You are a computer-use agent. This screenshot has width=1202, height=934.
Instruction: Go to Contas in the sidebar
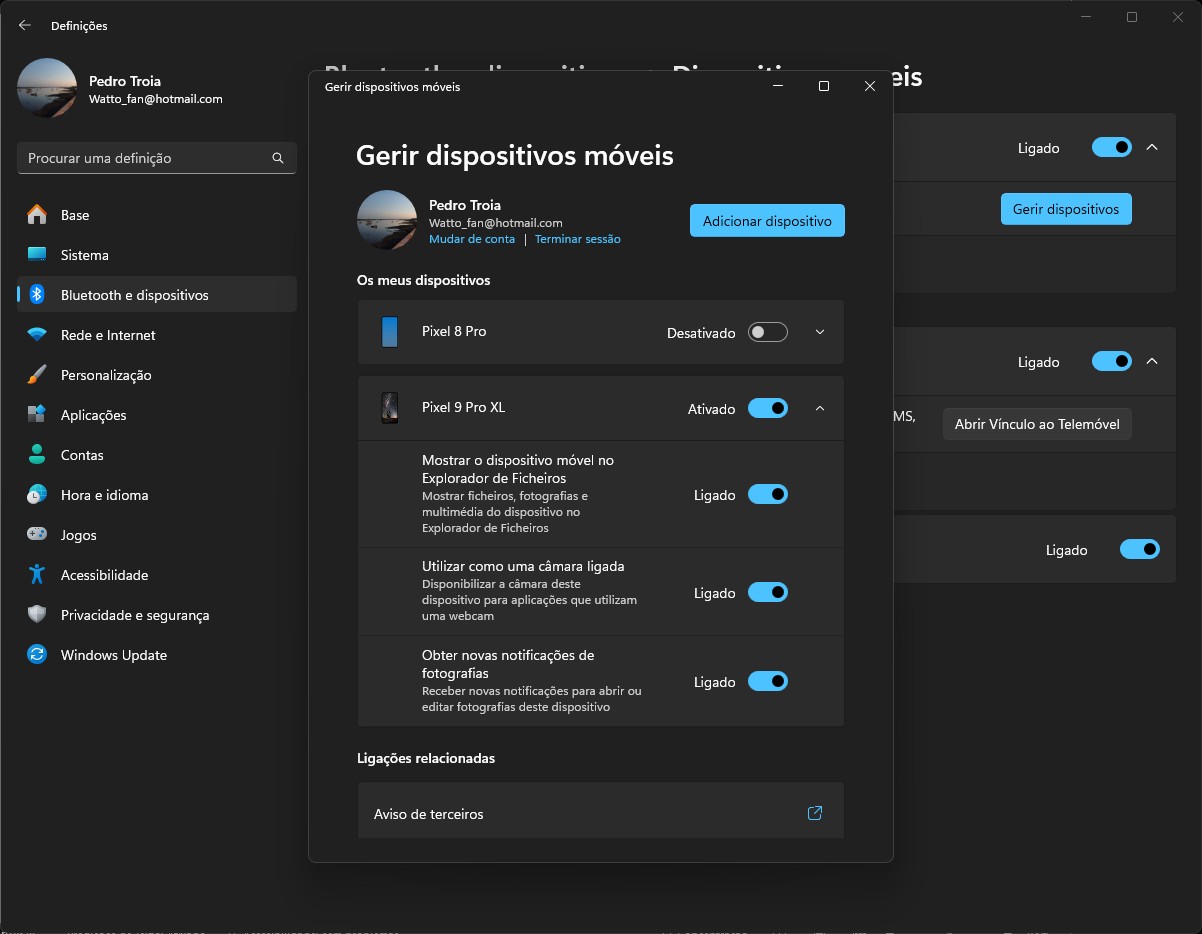pos(82,455)
